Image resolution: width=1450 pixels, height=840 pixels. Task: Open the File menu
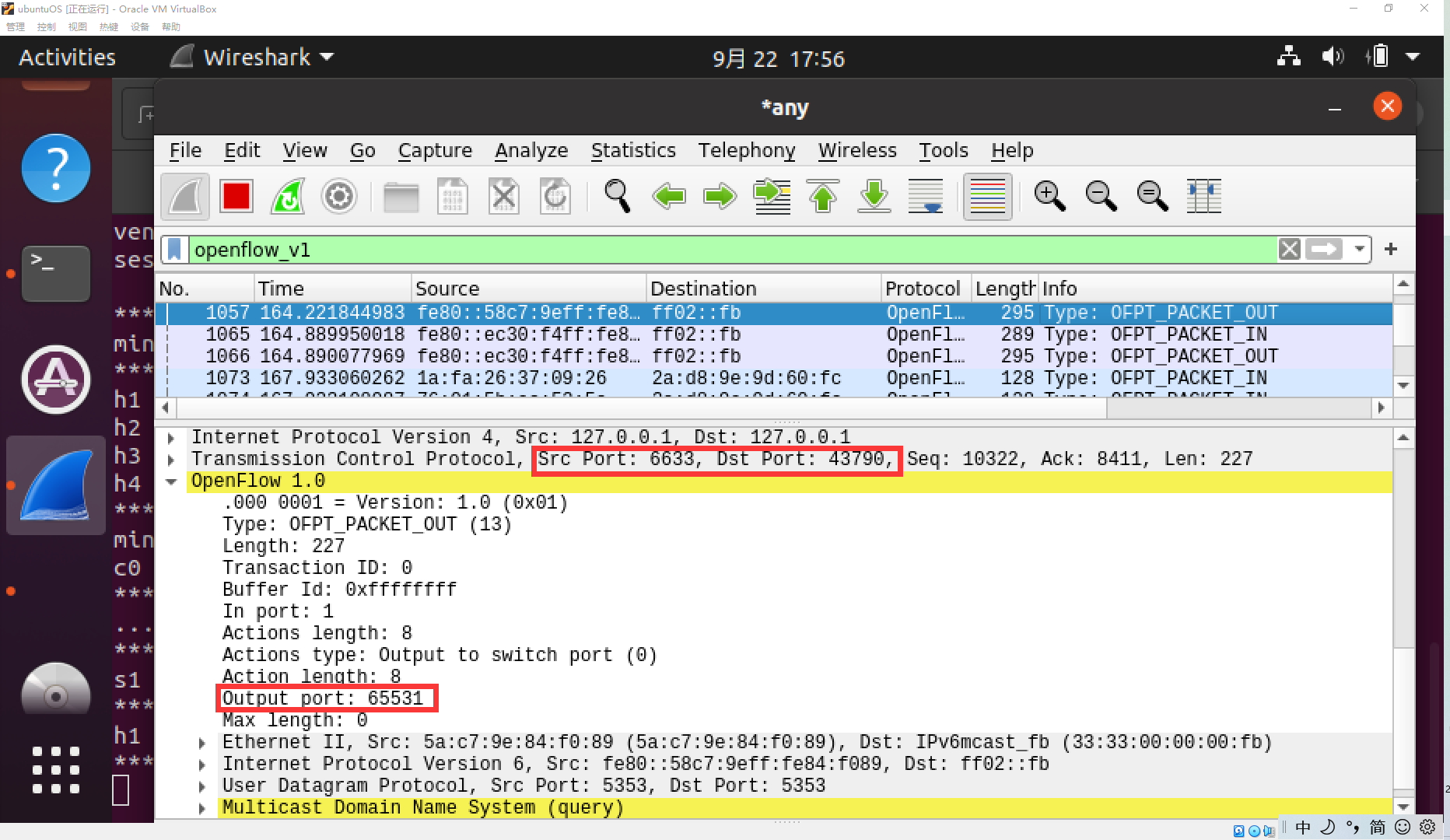[185, 150]
